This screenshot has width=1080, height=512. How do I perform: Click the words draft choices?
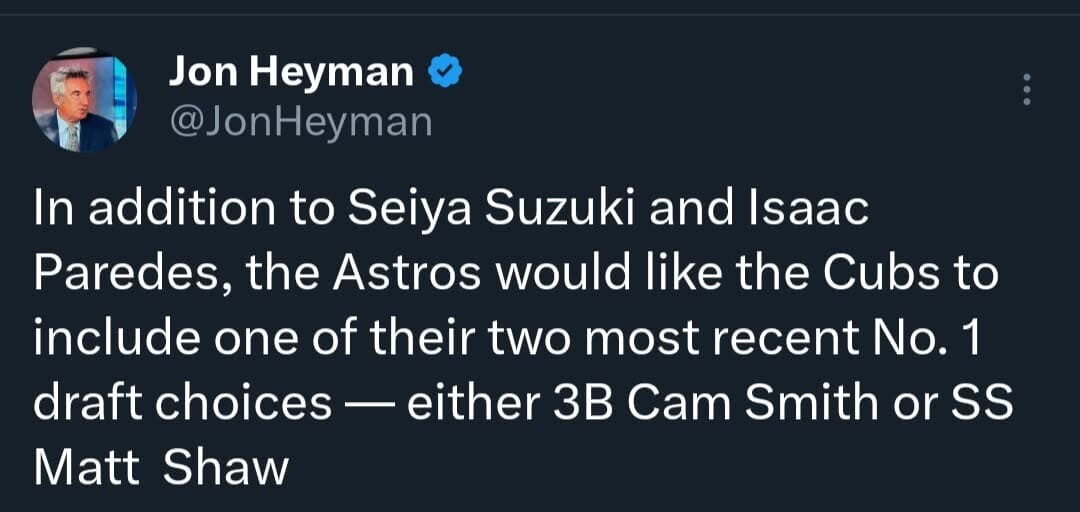point(182,402)
